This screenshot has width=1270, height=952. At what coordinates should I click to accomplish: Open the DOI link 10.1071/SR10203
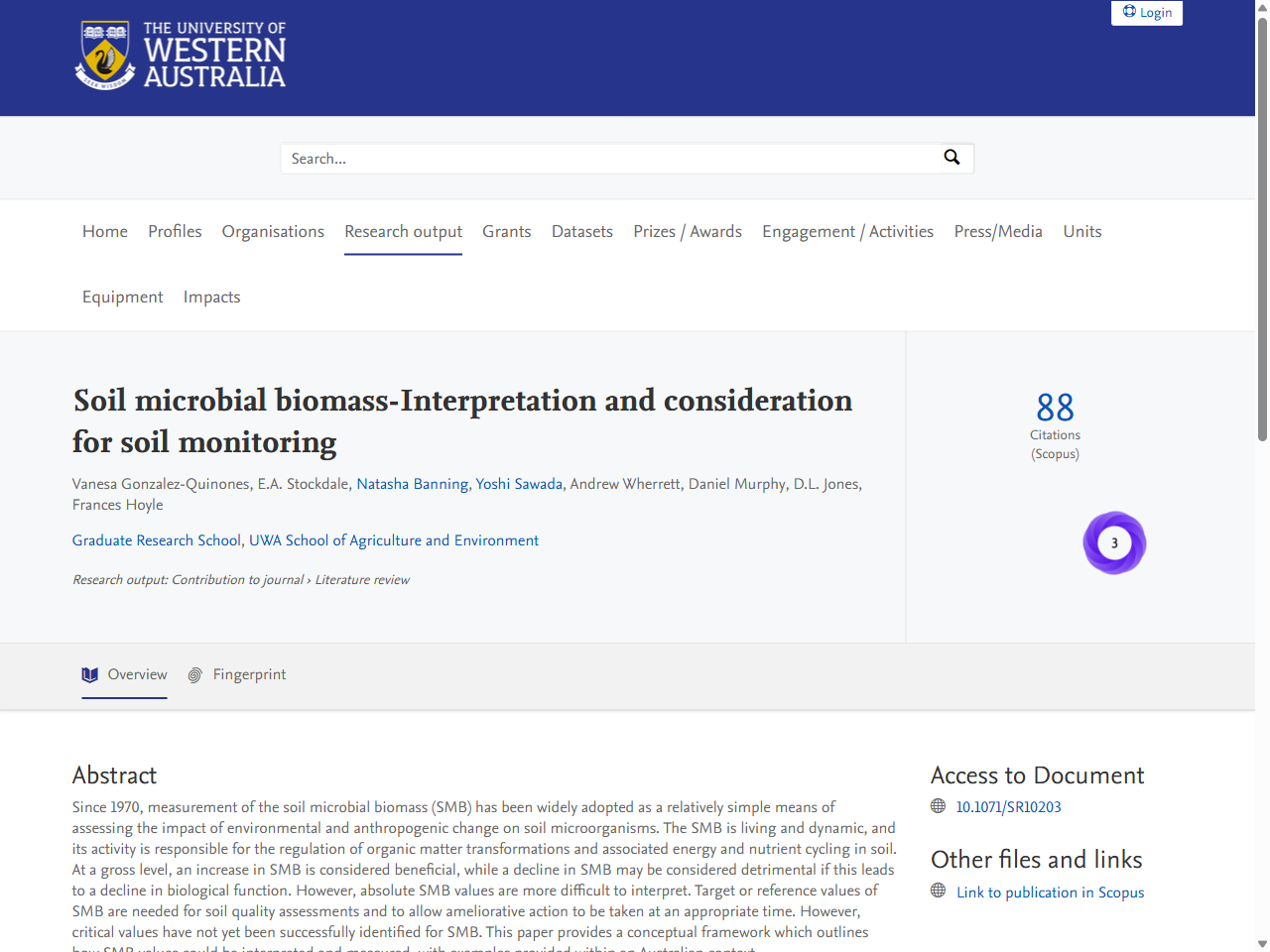pyautogui.click(x=1008, y=807)
